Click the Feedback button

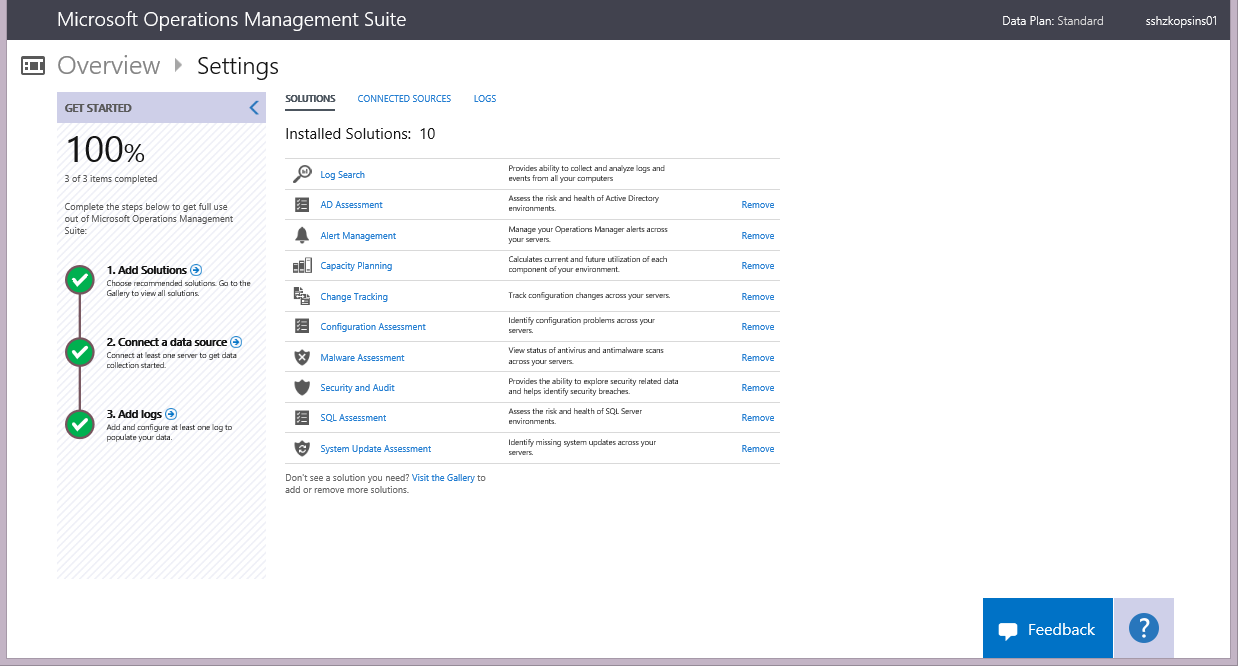click(1047, 628)
